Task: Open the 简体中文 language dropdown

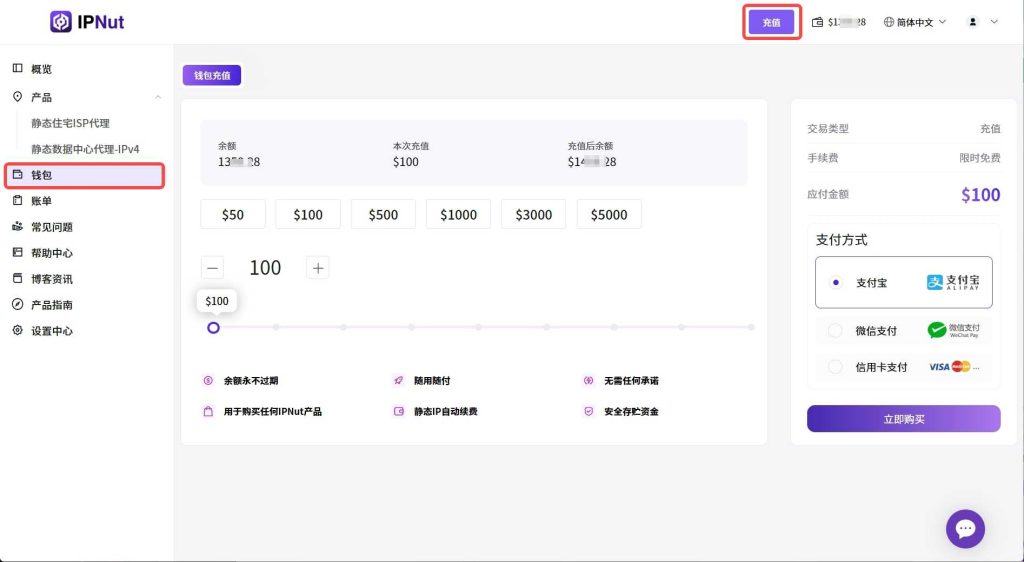Action: tap(915, 22)
